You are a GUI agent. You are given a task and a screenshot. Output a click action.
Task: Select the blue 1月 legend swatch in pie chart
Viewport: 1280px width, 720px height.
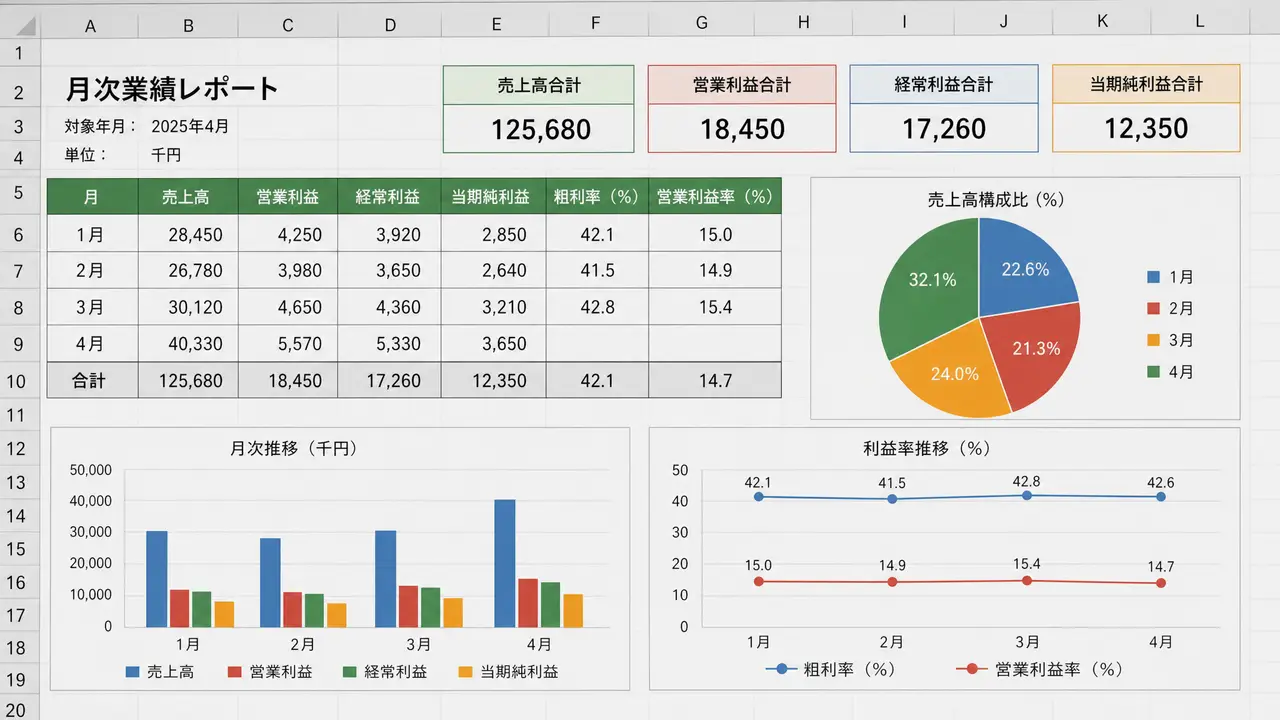coord(1154,277)
